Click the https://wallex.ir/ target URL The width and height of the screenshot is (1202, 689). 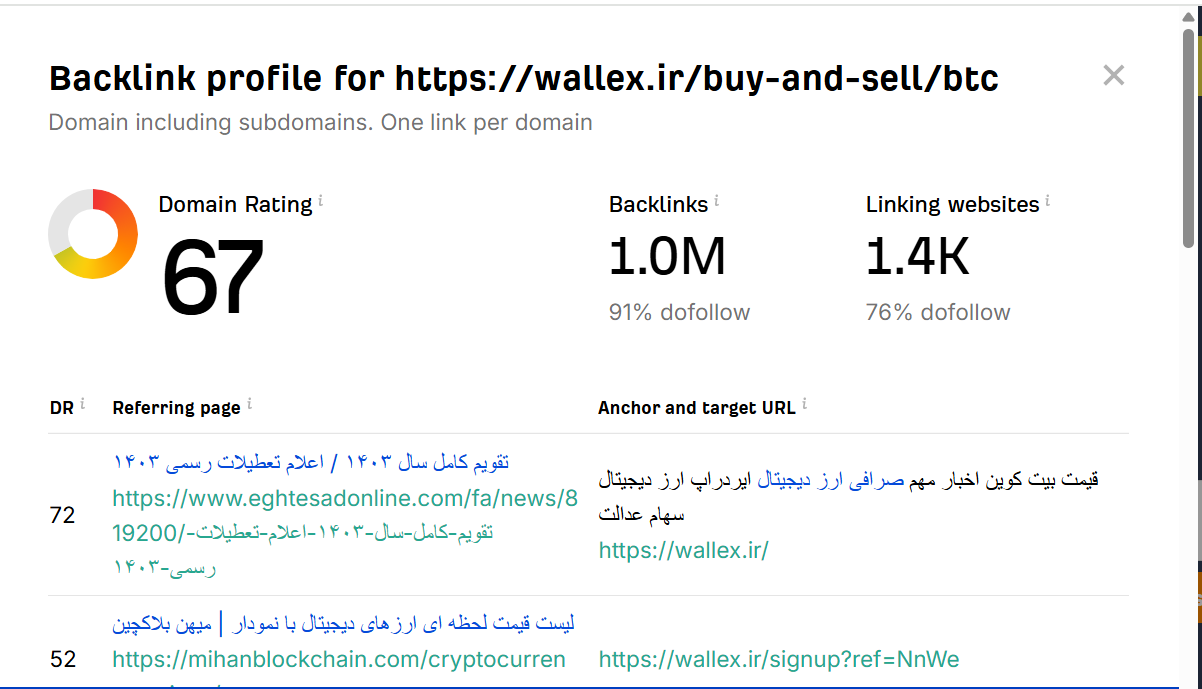pos(683,550)
